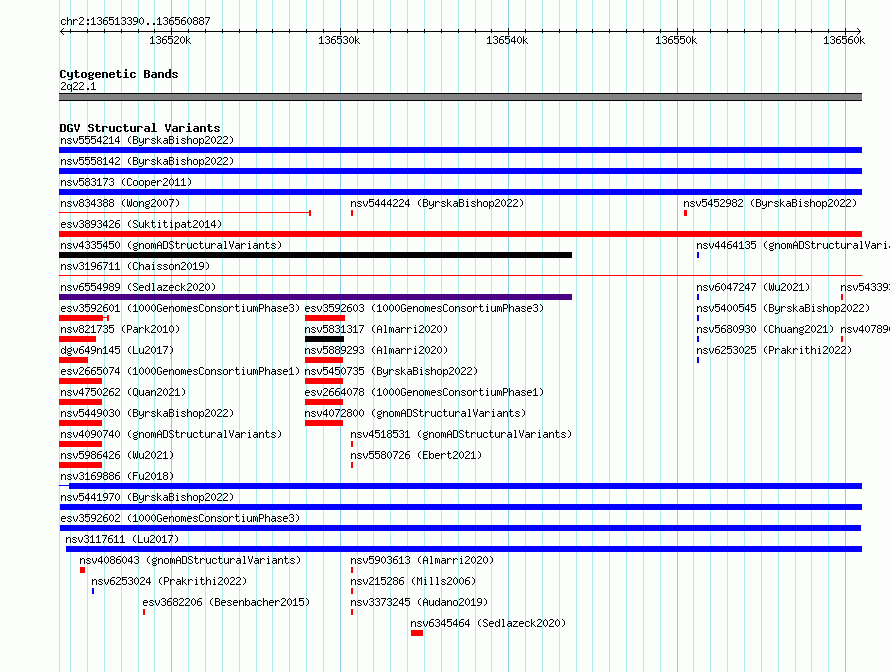
Task: Select nsv5580726 (Ebert2021) label
Action: [x=416, y=455]
